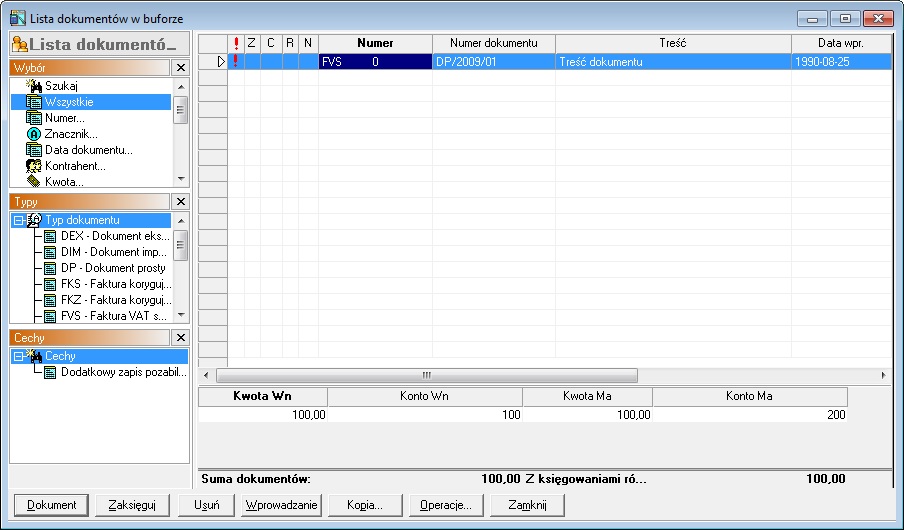904x530 pixels.
Task: Close the Wybór panel
Action: coord(180,67)
